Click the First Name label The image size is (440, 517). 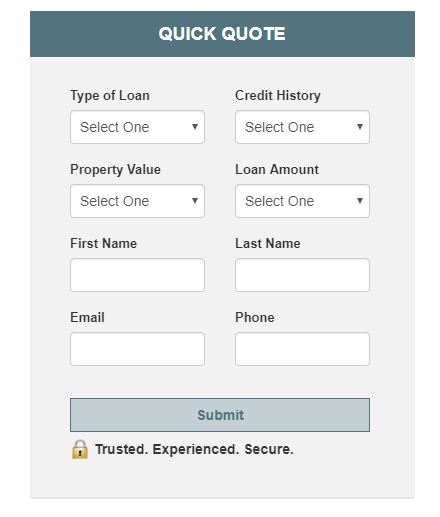tap(103, 244)
